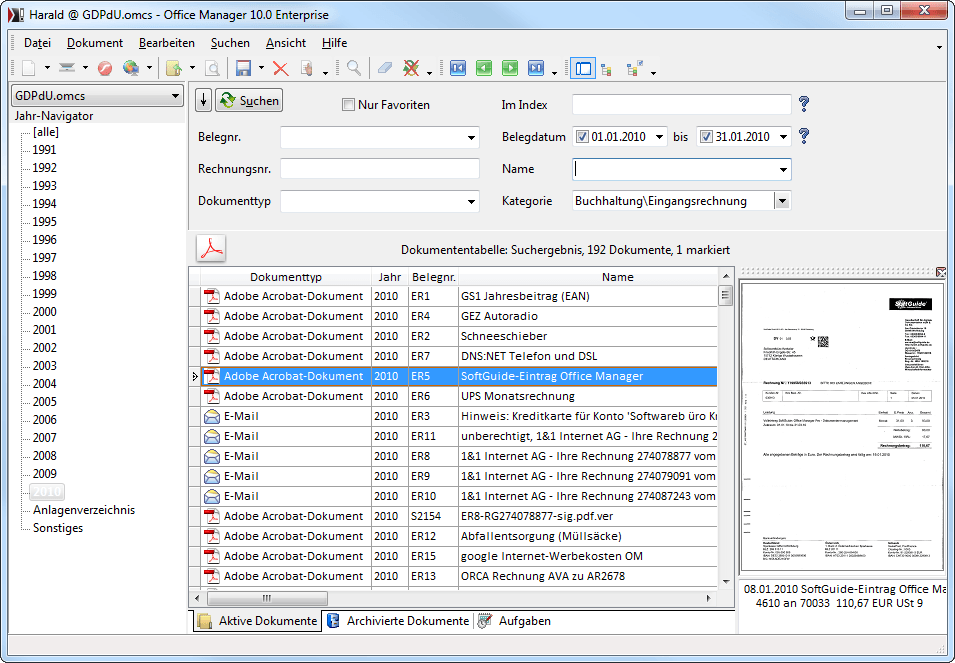Sort by the Name column header
This screenshot has height=663, width=955.
coord(618,277)
